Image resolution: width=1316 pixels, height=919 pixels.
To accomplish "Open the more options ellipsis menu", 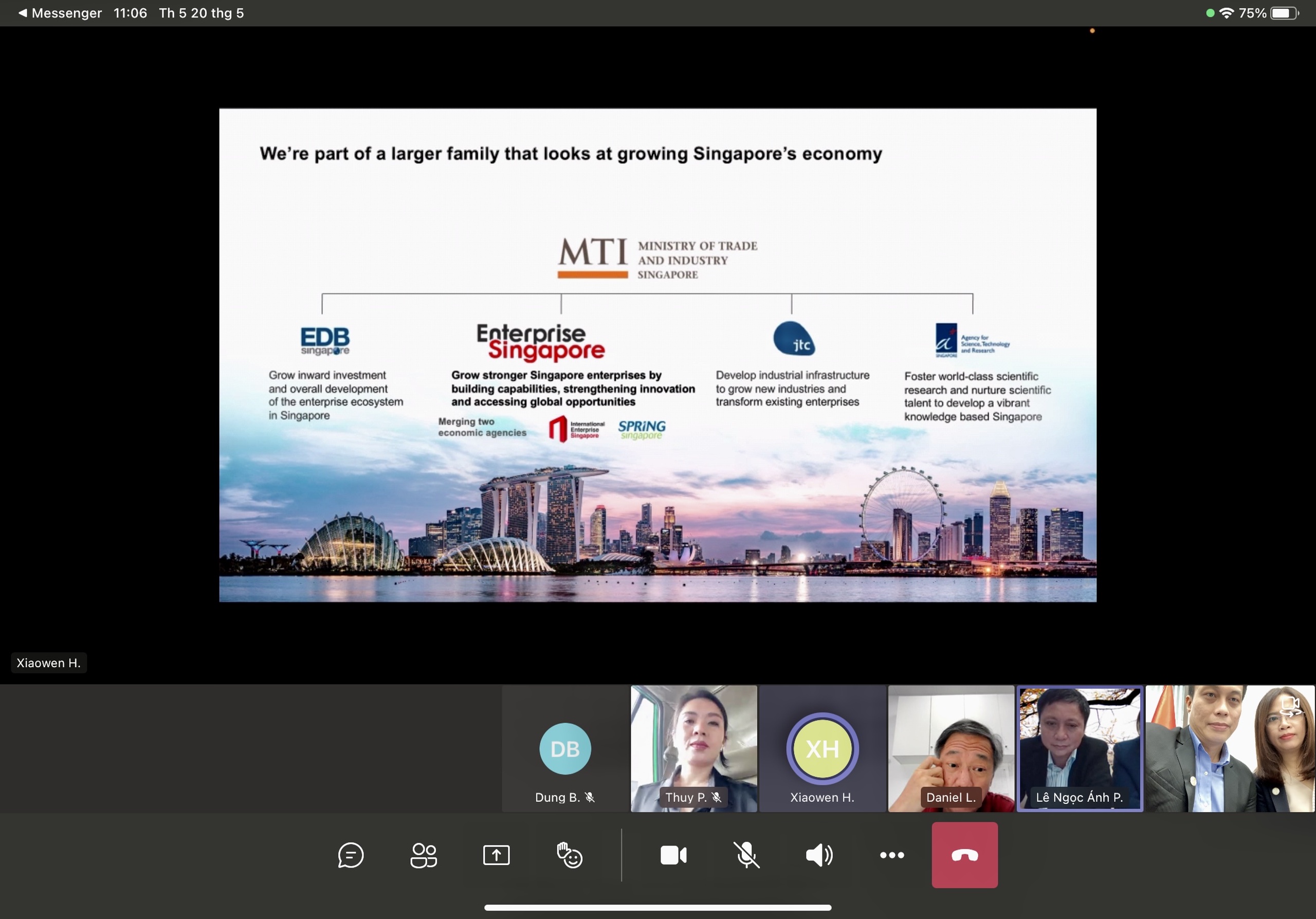I will [892, 855].
